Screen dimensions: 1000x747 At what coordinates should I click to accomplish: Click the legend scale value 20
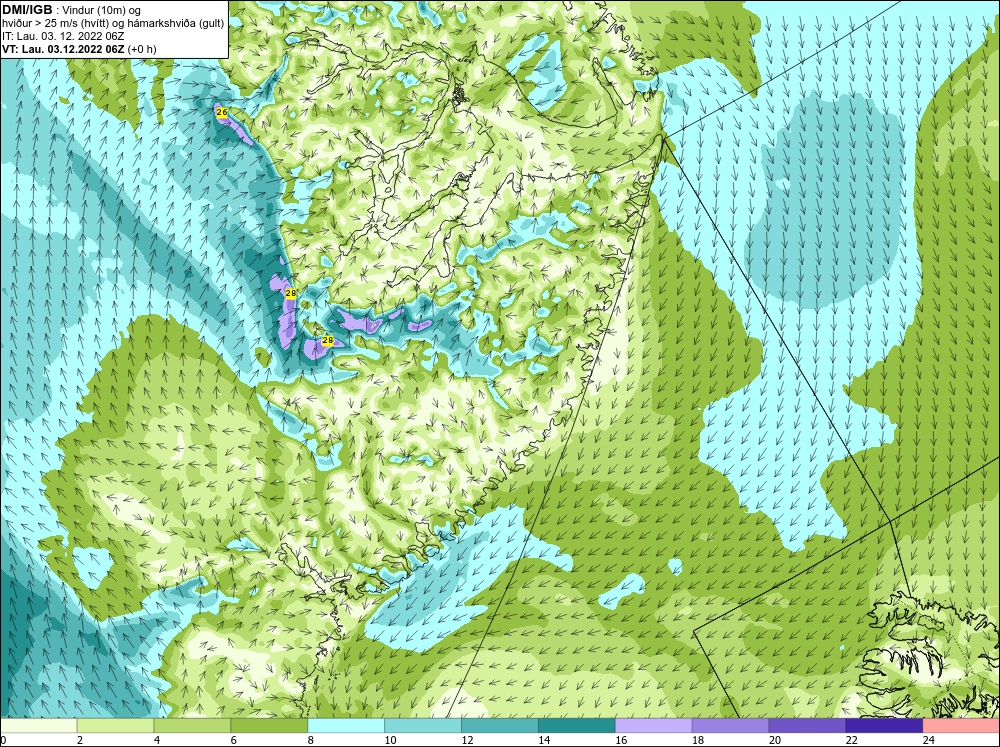point(775,740)
